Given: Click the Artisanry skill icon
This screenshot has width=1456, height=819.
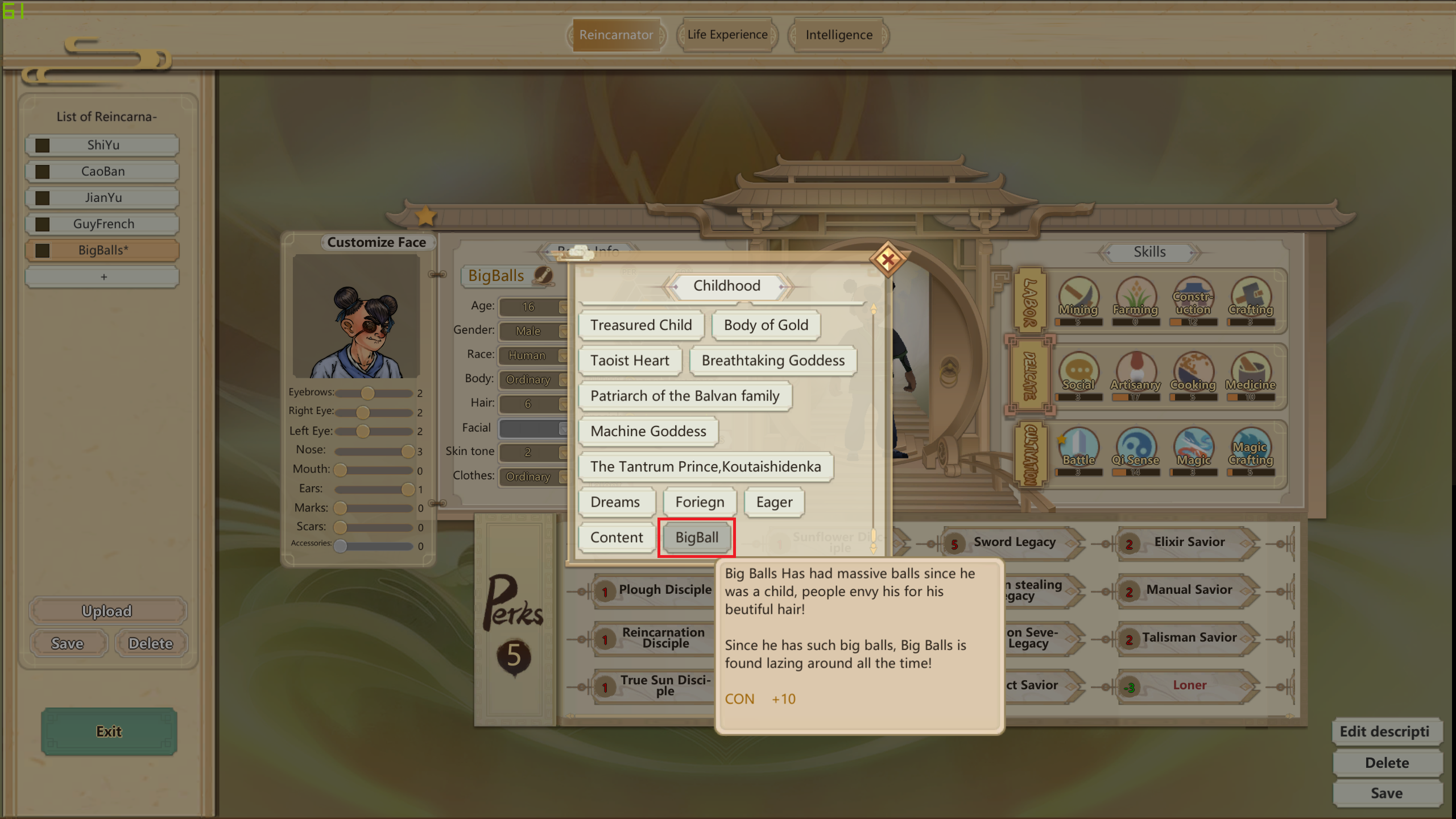Looking at the screenshot, I should pos(1136,372).
